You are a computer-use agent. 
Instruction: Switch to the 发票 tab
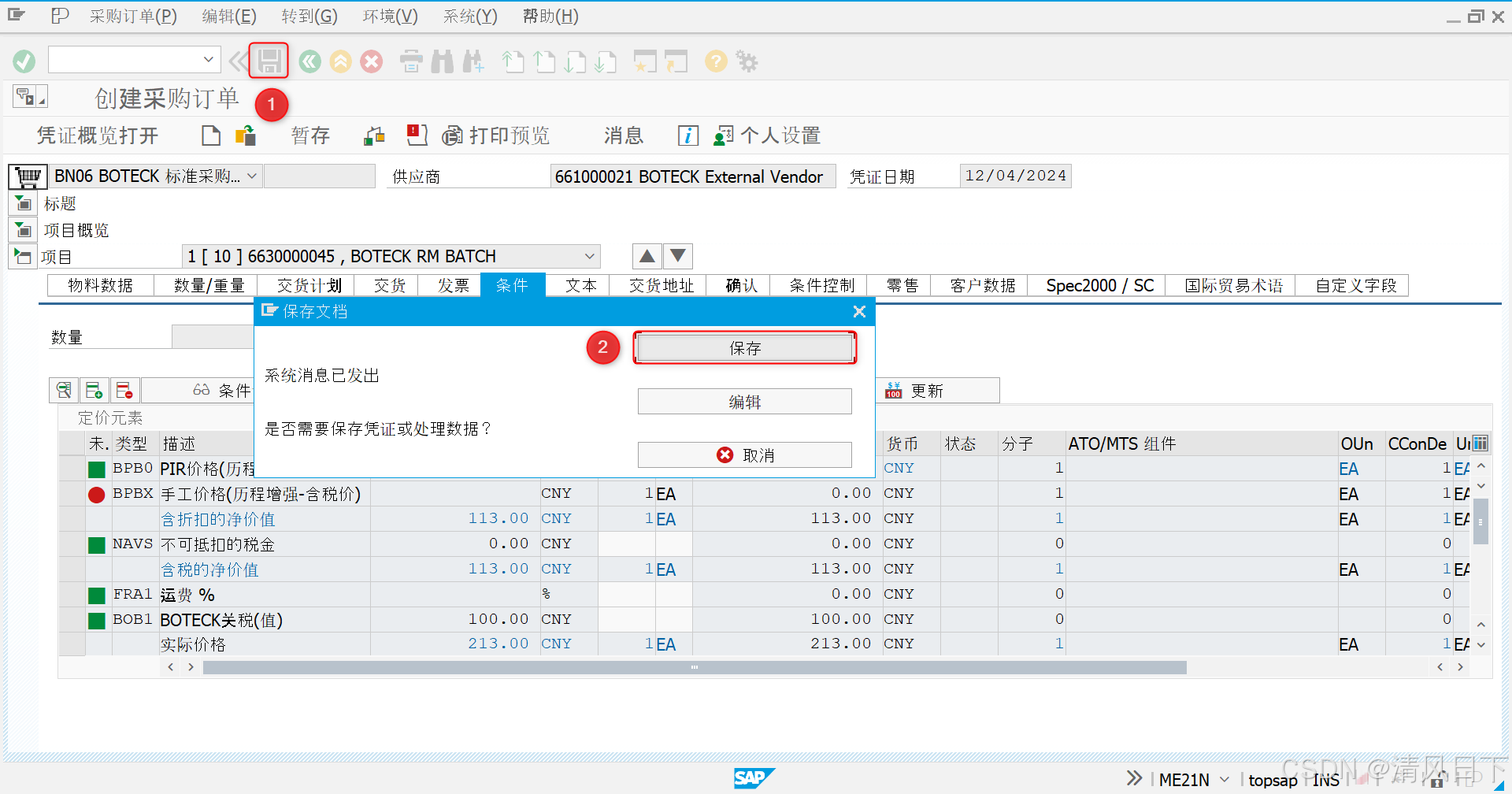pos(454,285)
